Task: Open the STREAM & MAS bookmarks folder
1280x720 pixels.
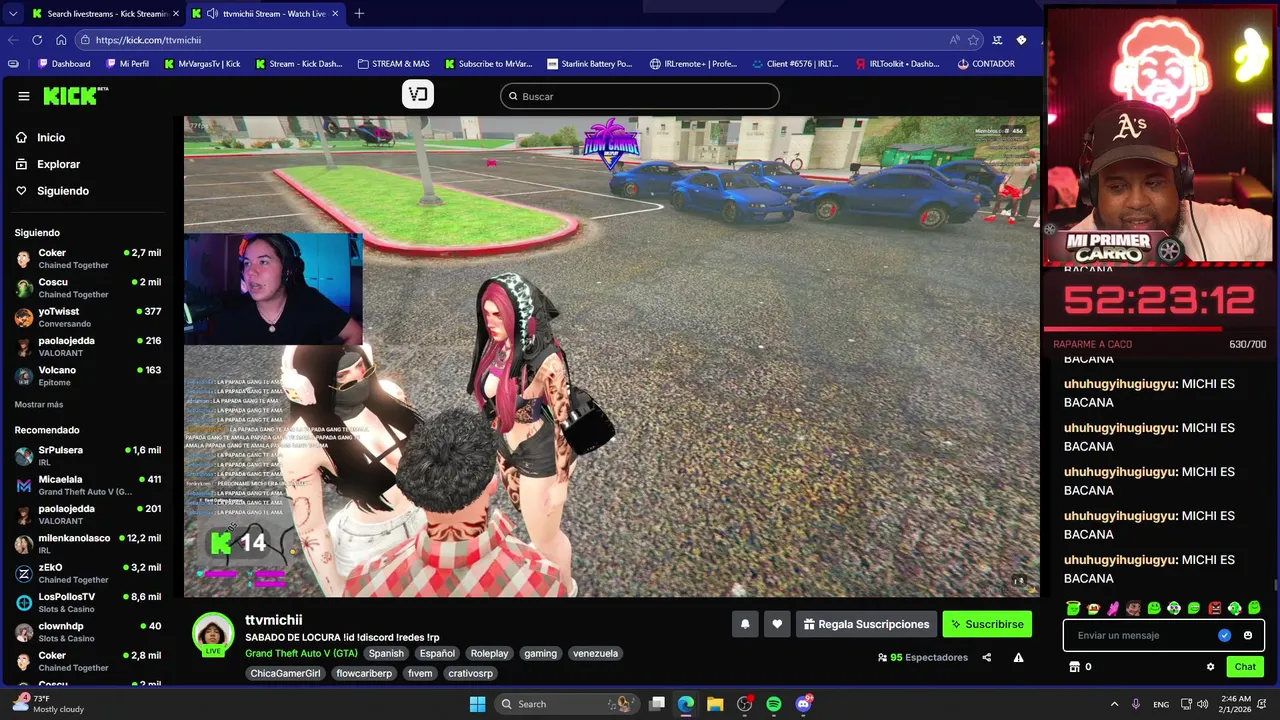Action: click(x=393, y=64)
